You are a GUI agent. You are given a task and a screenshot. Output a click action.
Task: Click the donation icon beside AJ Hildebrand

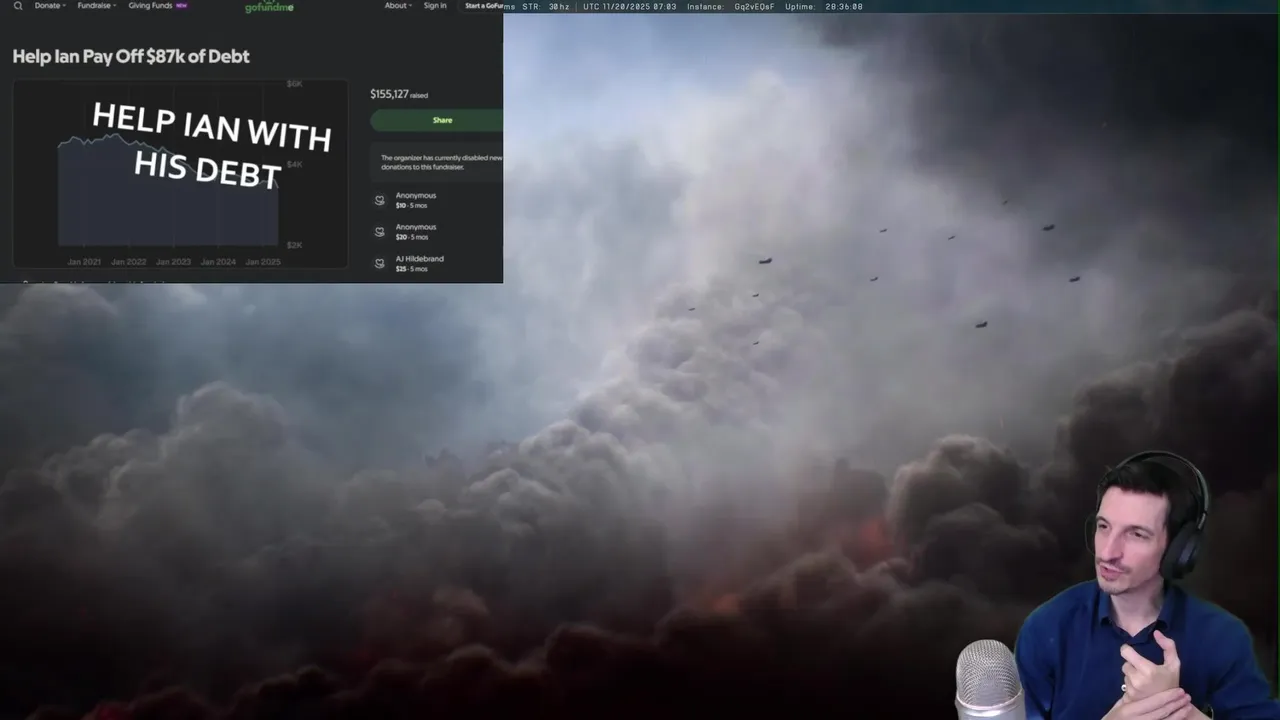[x=380, y=263]
